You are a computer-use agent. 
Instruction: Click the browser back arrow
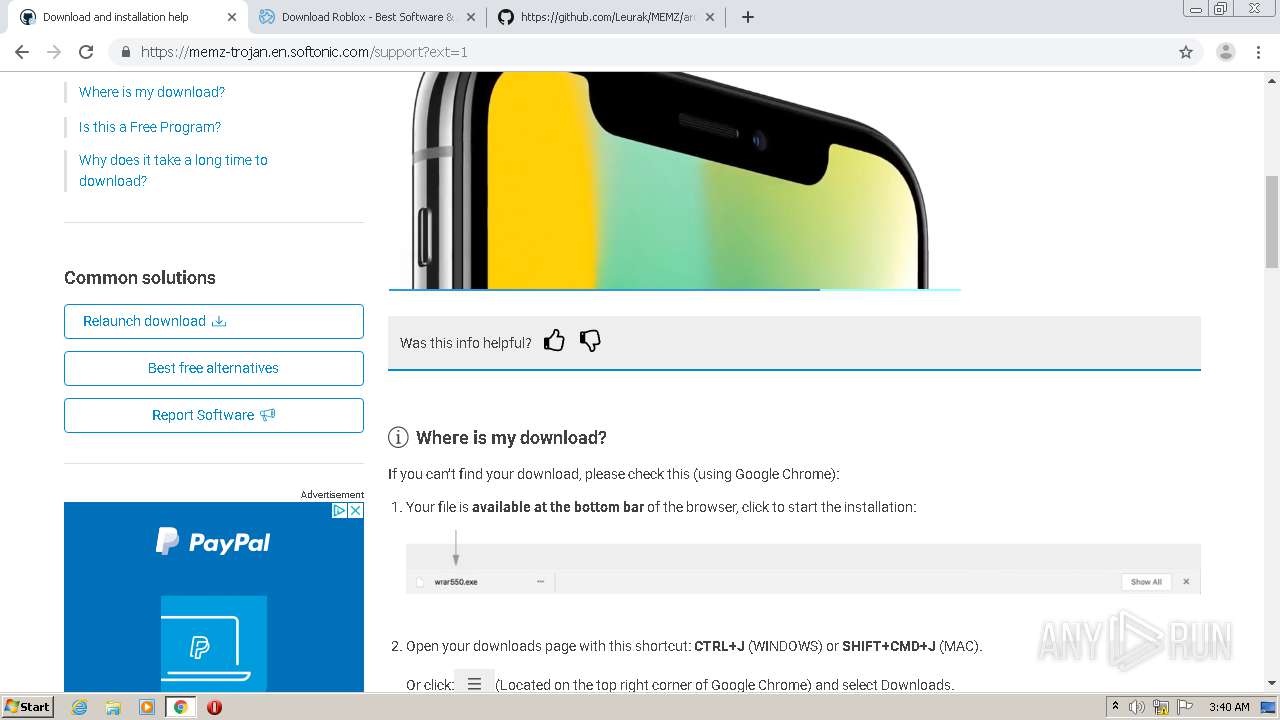[x=22, y=52]
